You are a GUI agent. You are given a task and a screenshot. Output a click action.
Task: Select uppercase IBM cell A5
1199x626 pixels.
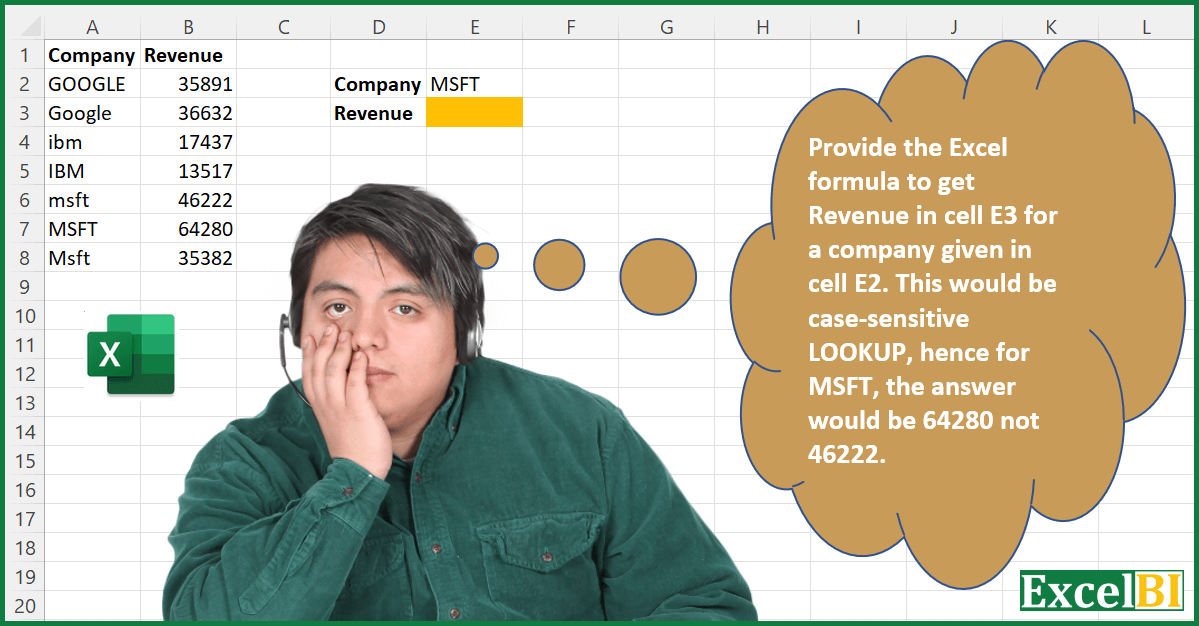pos(92,170)
